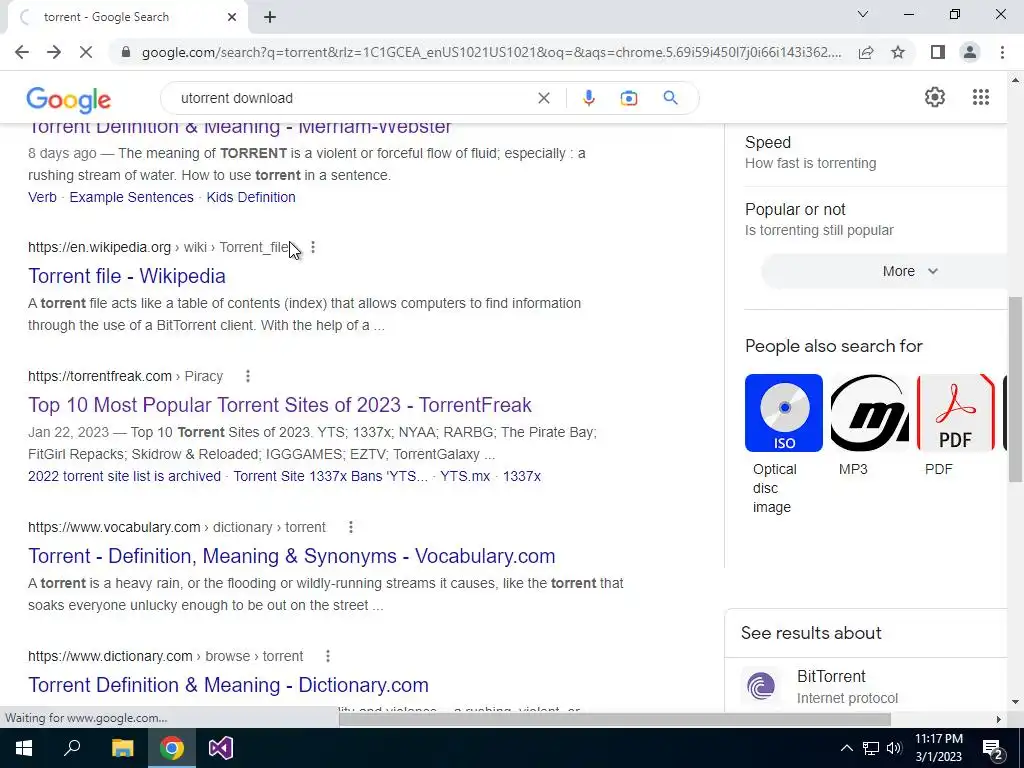Viewport: 1024px width, 768px height.
Task: Click the horizontal page scrollbar thumb
Action: tap(615, 719)
